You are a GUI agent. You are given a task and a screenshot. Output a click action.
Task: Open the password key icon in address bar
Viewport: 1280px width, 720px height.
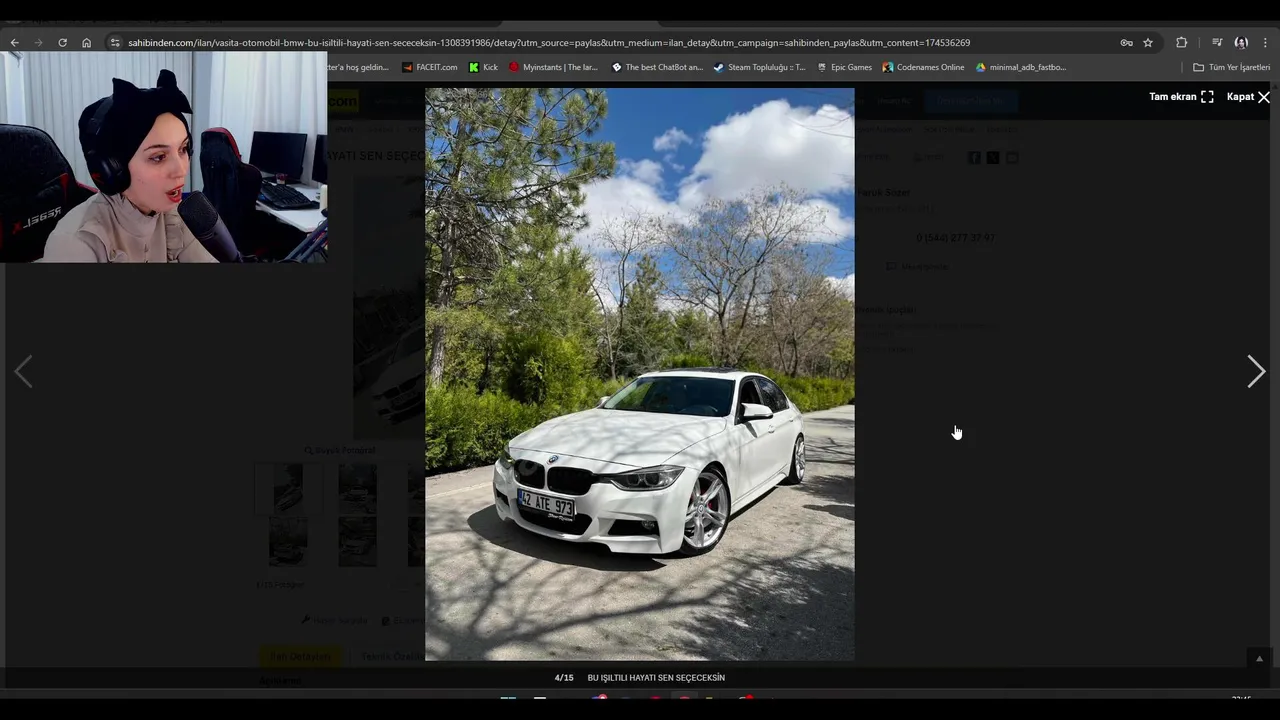pyautogui.click(x=1126, y=43)
